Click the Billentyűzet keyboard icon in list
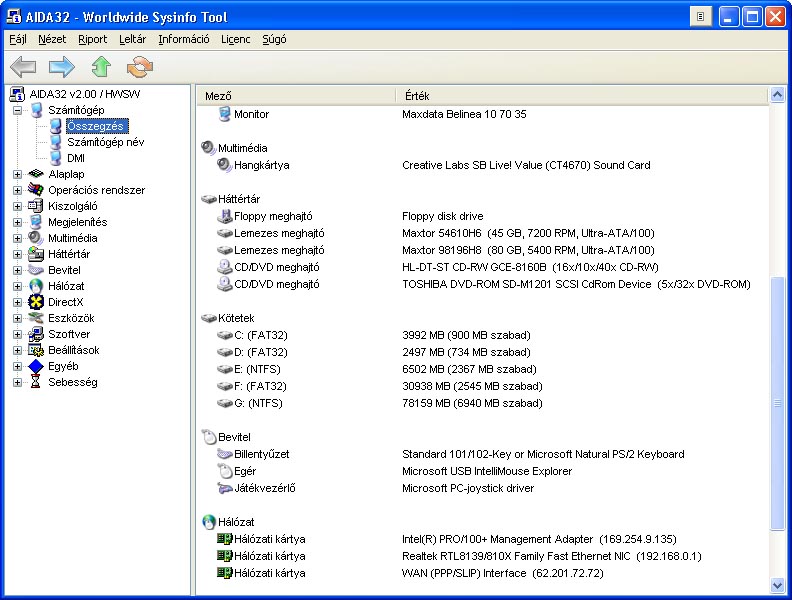 click(x=224, y=454)
